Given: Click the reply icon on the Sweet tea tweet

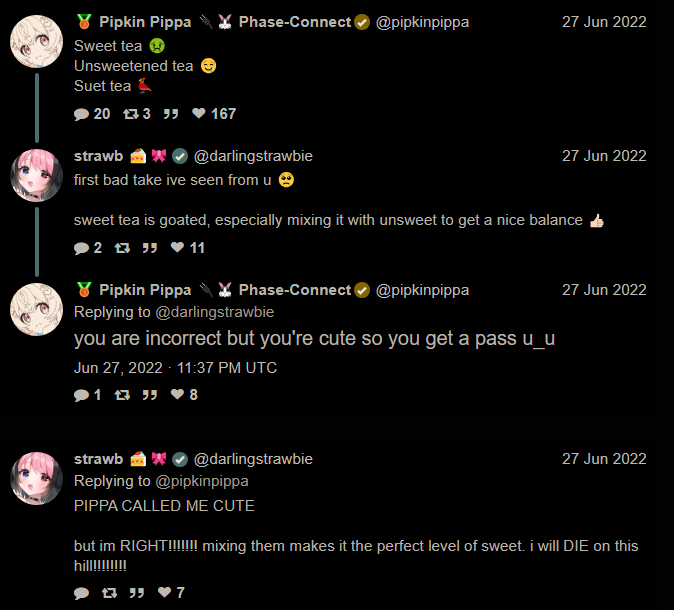Looking at the screenshot, I should 81,114.
